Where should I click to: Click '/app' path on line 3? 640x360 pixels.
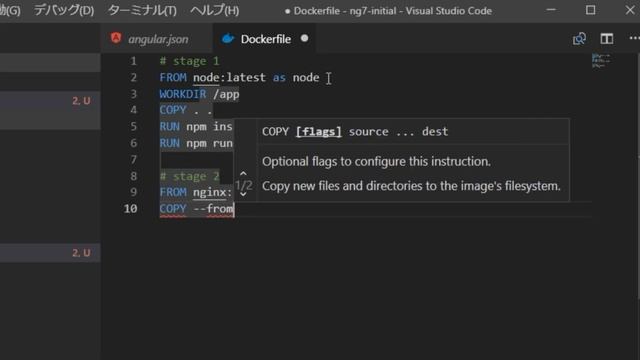[226, 94]
